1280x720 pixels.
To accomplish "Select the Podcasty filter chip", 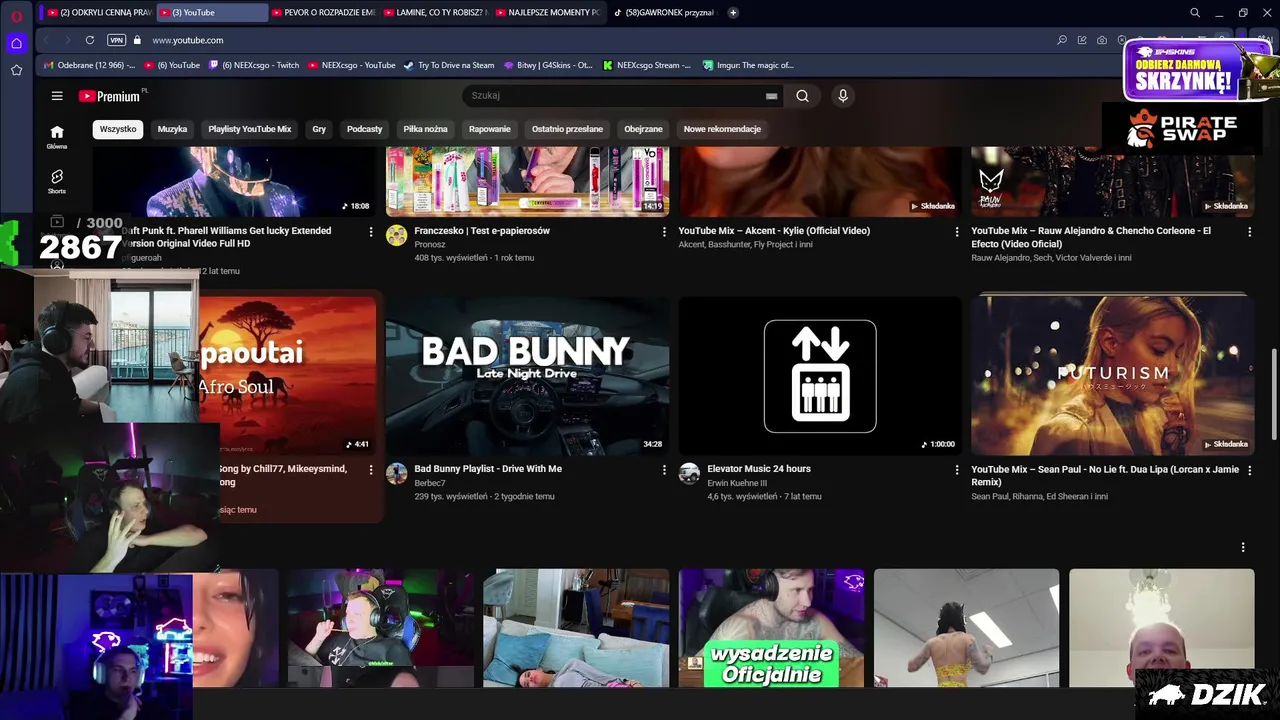I will click(364, 129).
